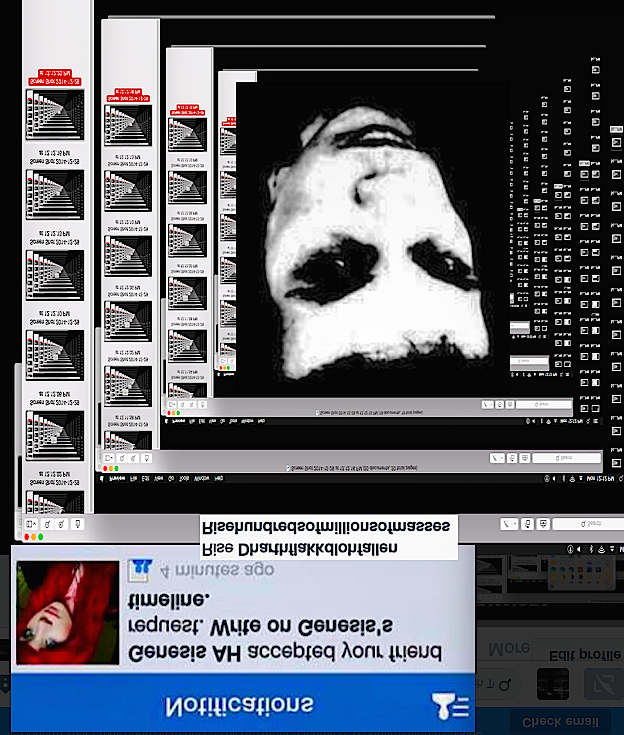
Task: Click share icon in inner Preview toolbar
Action: 203,404
